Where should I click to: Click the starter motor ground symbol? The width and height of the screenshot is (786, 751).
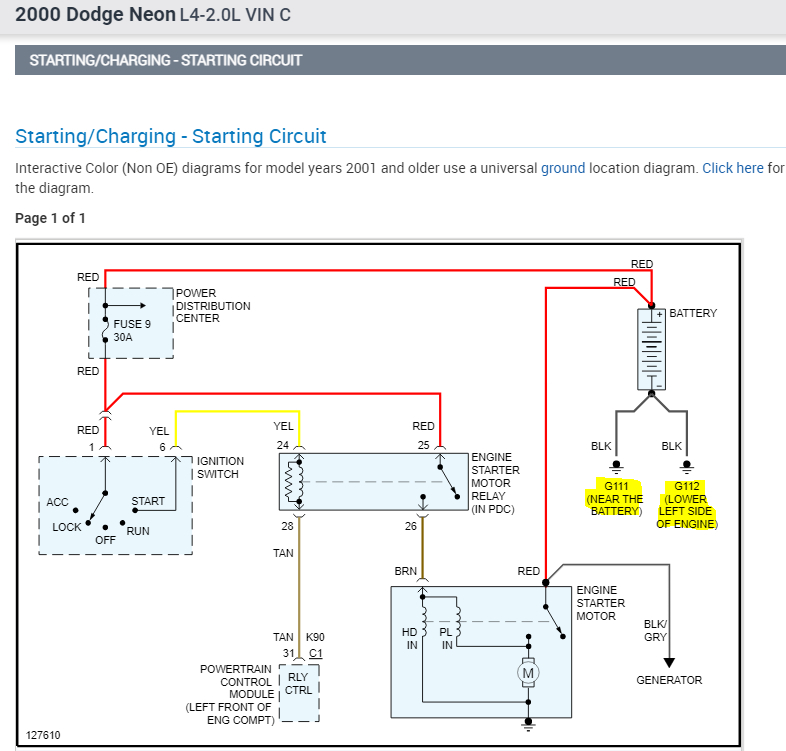tap(528, 724)
